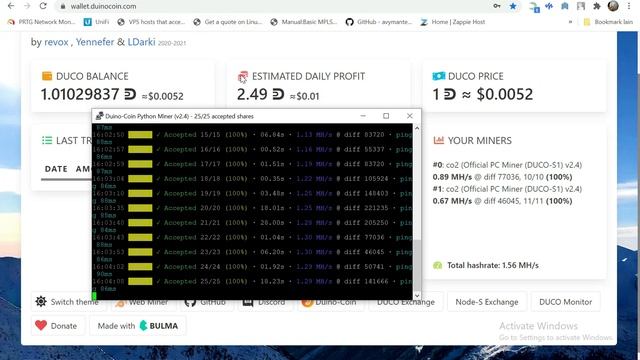Click the Total hashrate 1.56 MH/s text

(493, 265)
